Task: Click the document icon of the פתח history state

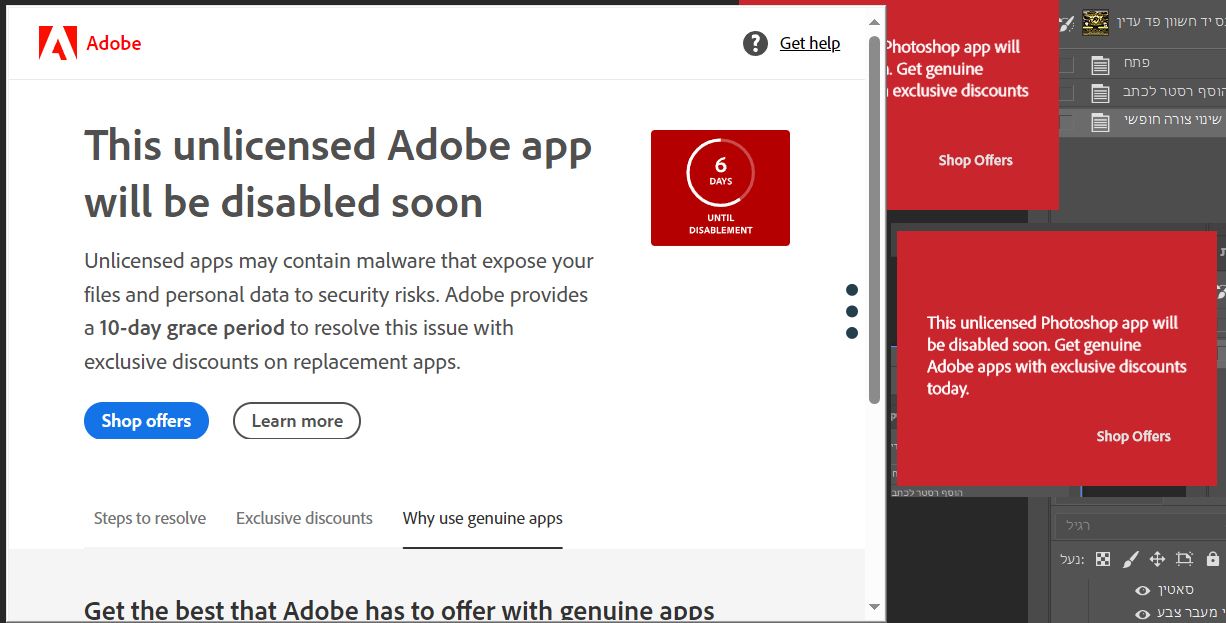Action: pos(1100,65)
